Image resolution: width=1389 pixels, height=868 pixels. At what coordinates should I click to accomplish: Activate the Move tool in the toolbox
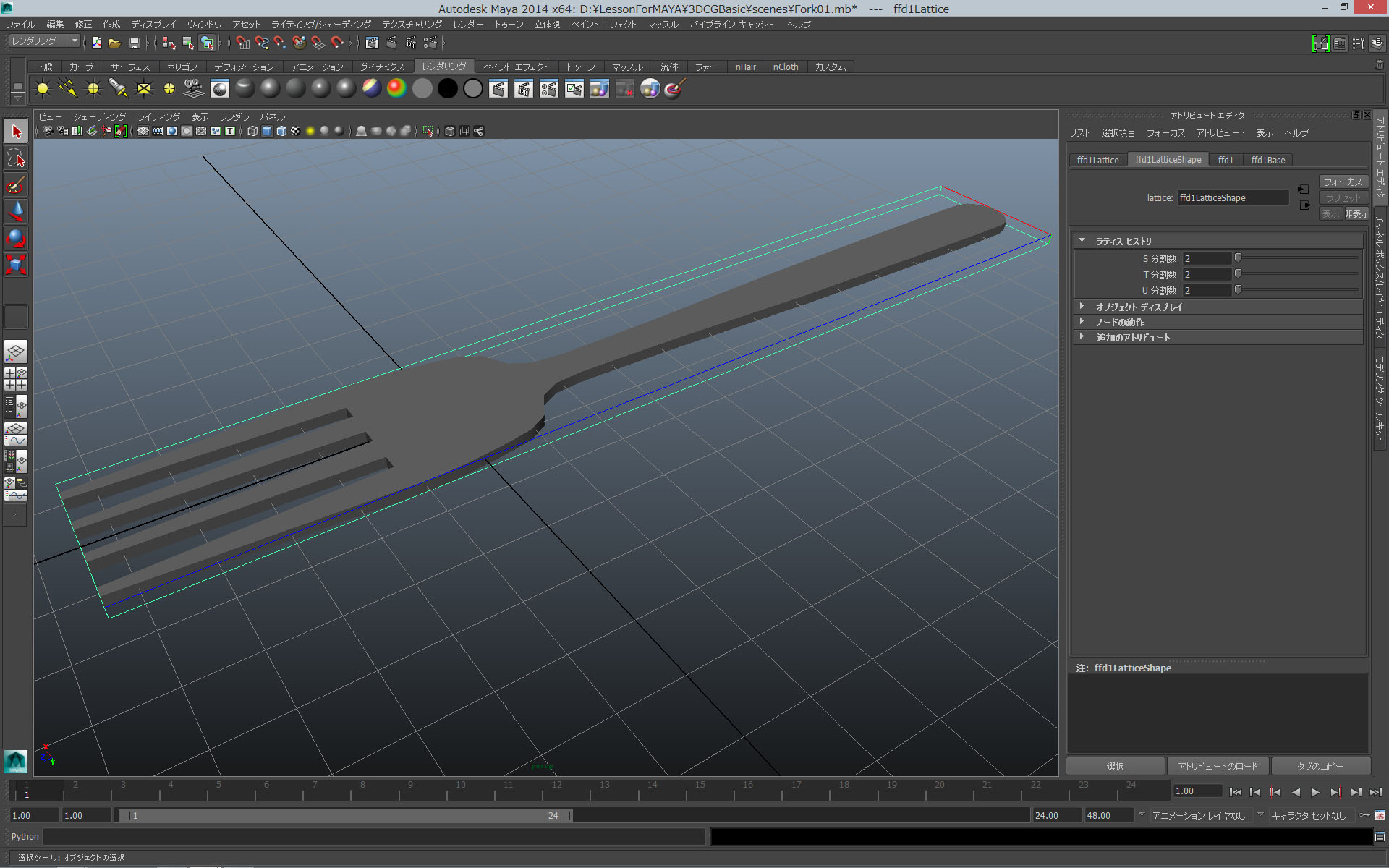tap(16, 211)
